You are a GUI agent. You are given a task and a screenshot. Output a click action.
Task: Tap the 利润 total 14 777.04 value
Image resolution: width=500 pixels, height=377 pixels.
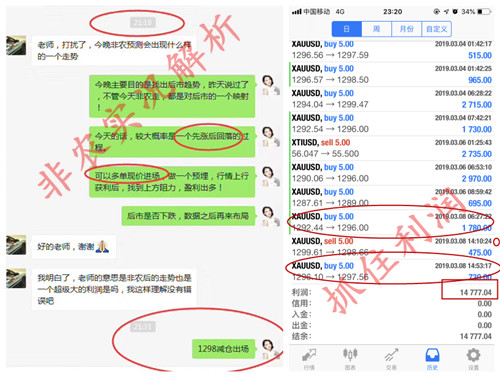[x=476, y=293]
